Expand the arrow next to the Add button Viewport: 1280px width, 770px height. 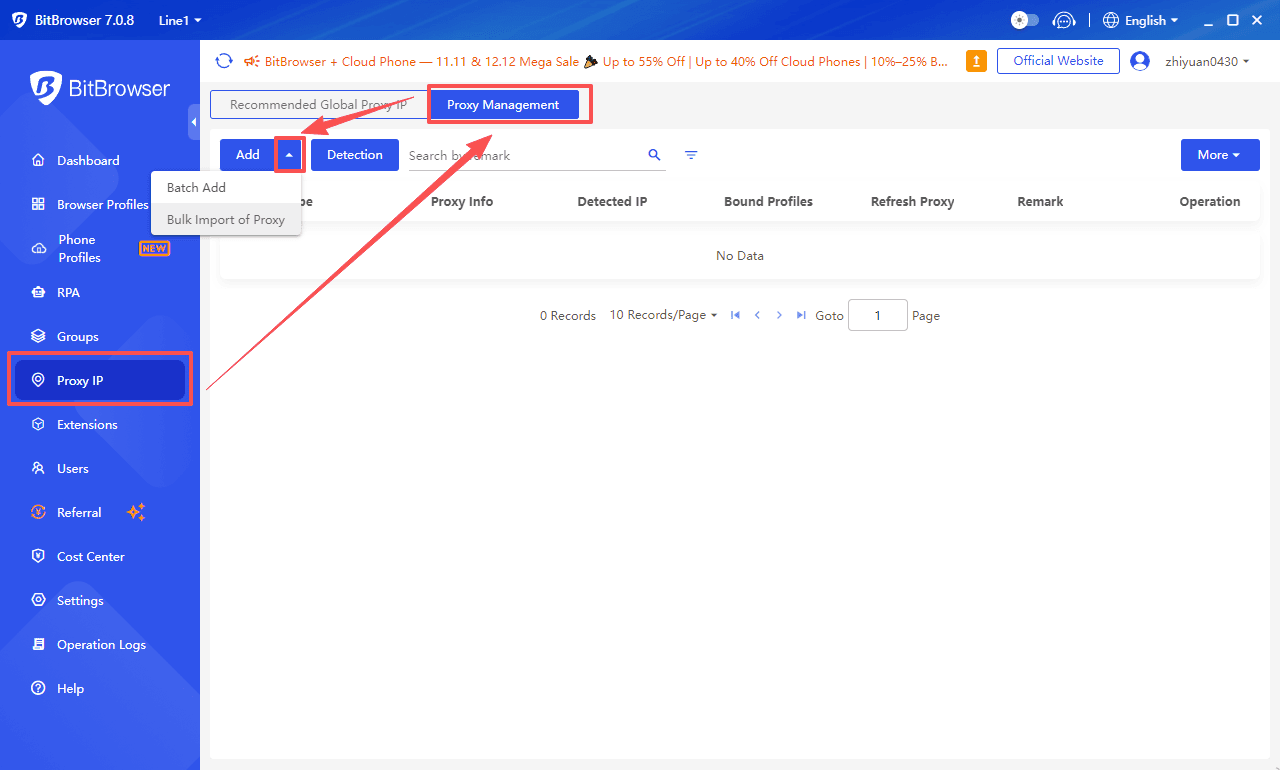(289, 154)
